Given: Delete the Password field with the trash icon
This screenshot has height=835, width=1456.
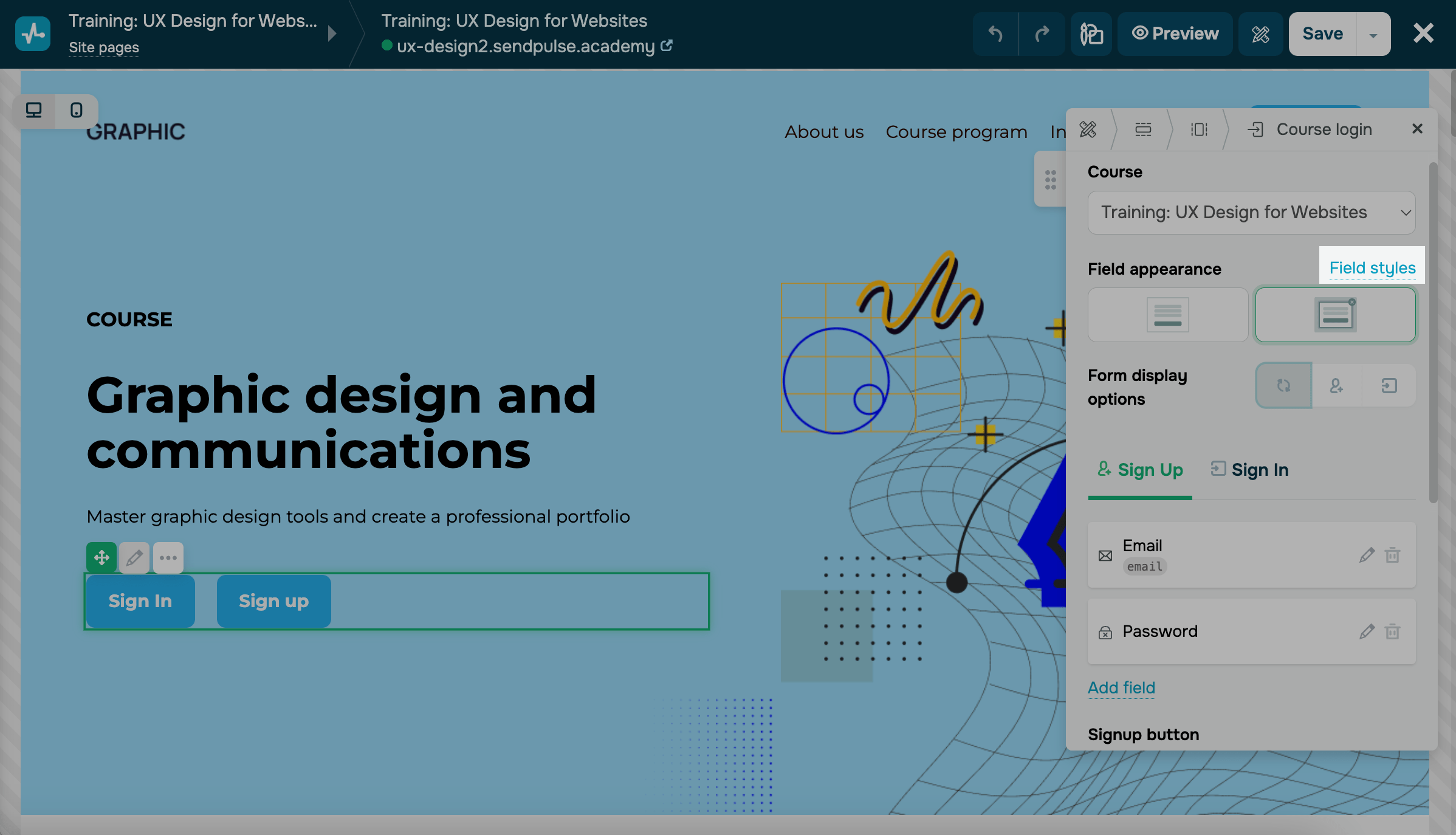Looking at the screenshot, I should pyautogui.click(x=1392, y=631).
